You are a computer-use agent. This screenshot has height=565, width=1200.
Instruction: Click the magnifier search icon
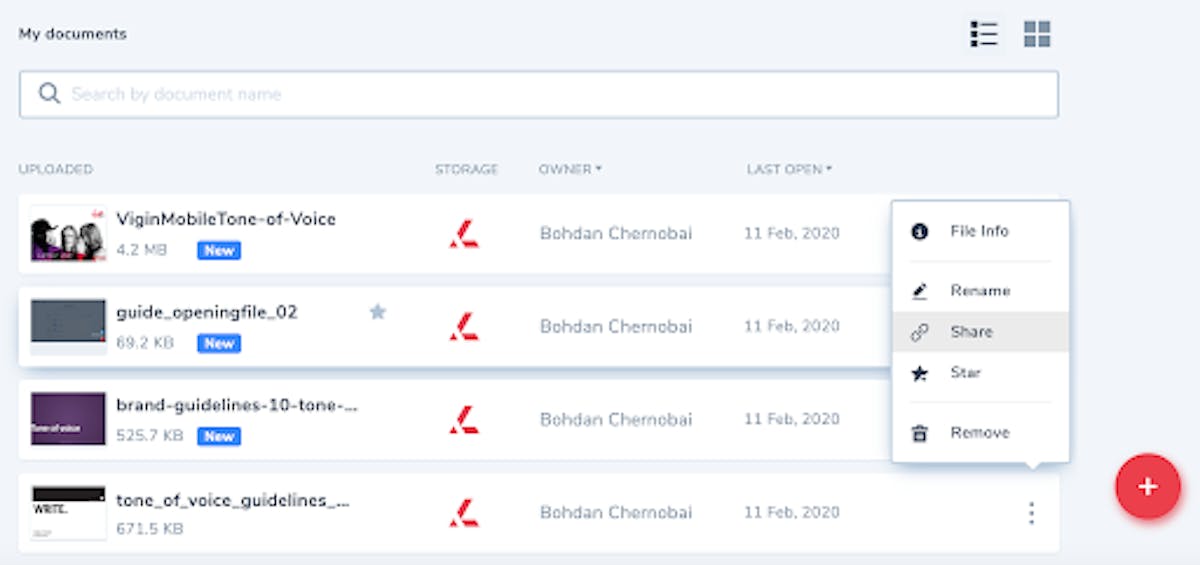[49, 94]
